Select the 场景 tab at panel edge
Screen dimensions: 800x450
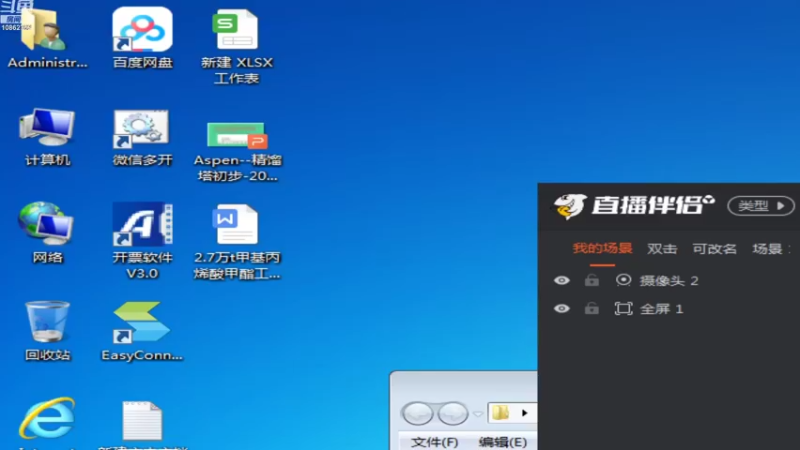coord(767,248)
